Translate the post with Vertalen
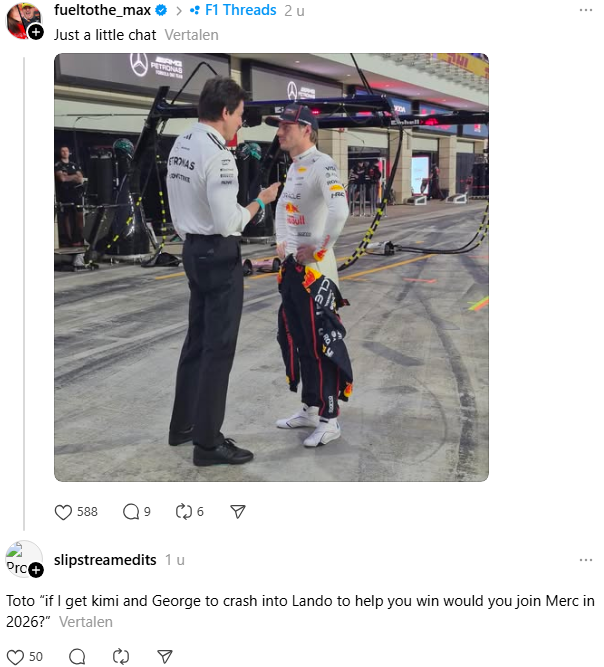This screenshot has width=604, height=667. [x=191, y=35]
